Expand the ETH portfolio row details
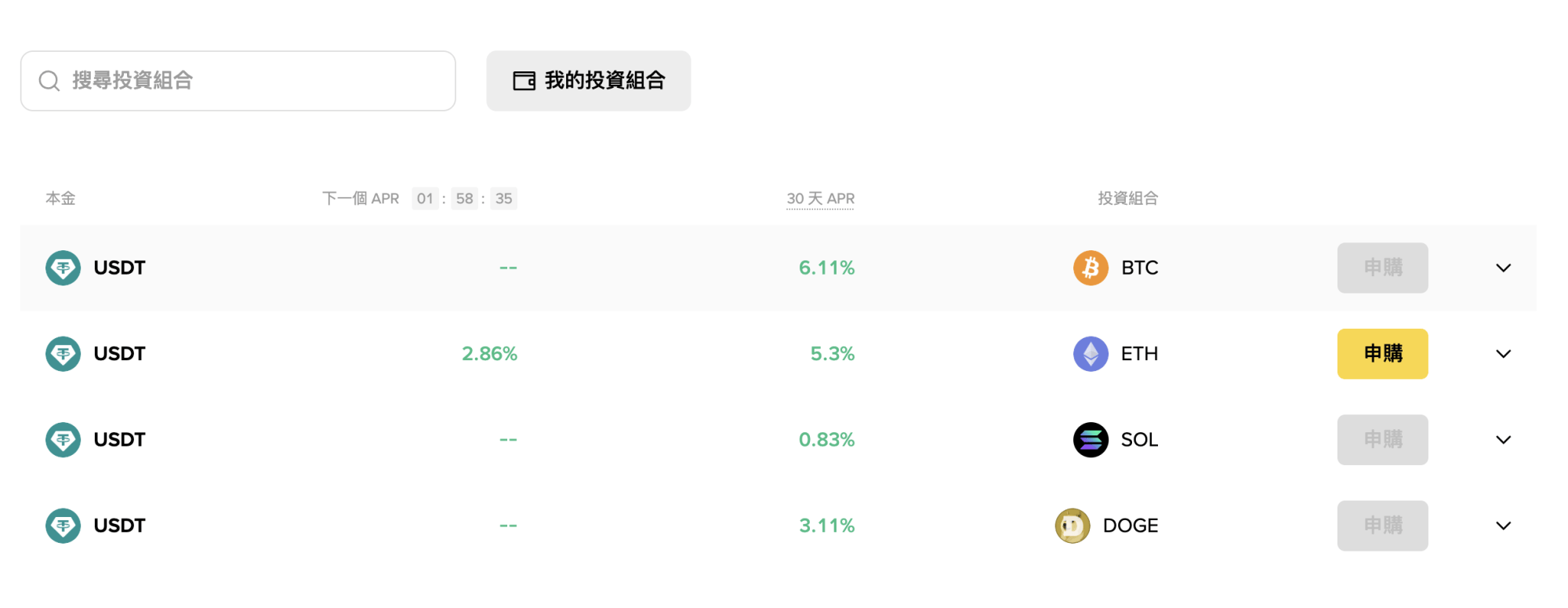Viewport: 1568px width, 608px height. 1503,354
